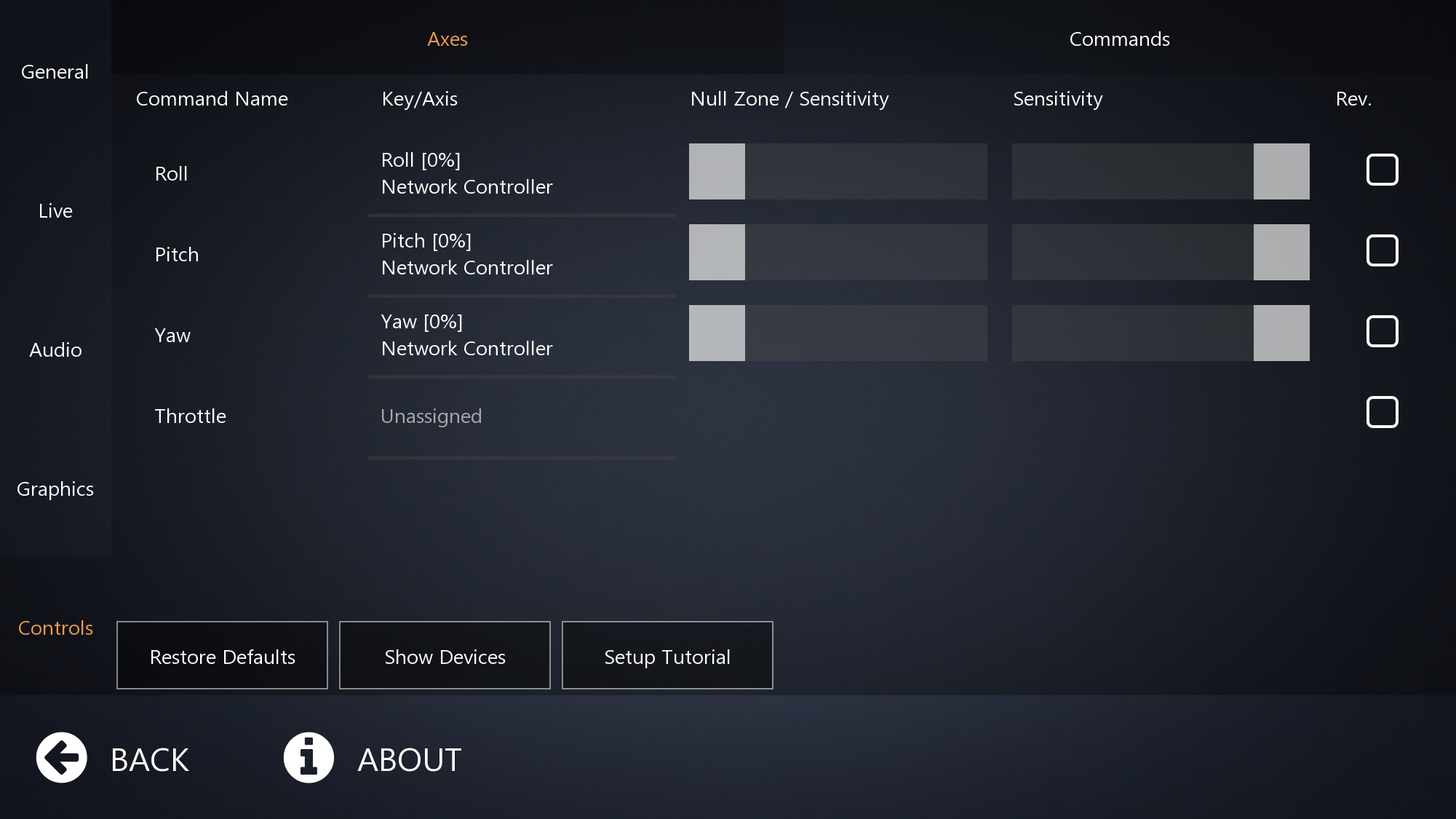The image size is (1456, 819).
Task: Click Roll null zone slider handle
Action: [717, 172]
